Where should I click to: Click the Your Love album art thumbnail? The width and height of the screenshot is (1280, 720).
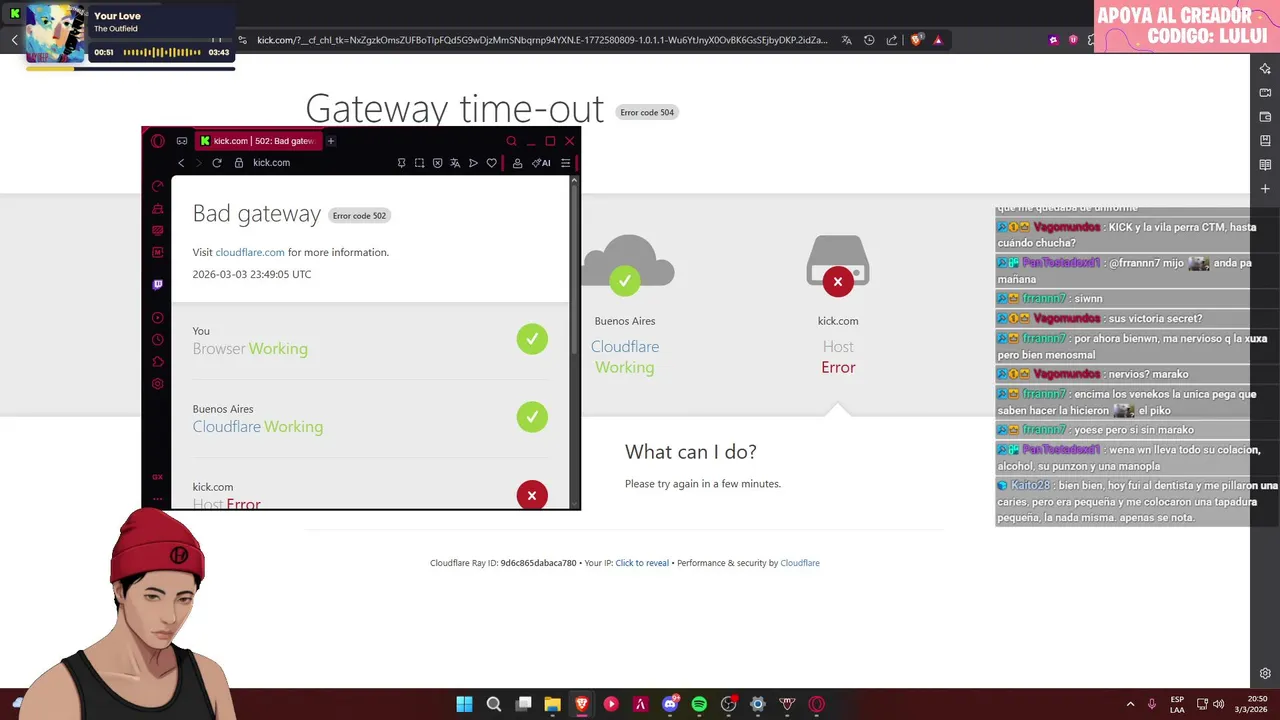[x=55, y=34]
